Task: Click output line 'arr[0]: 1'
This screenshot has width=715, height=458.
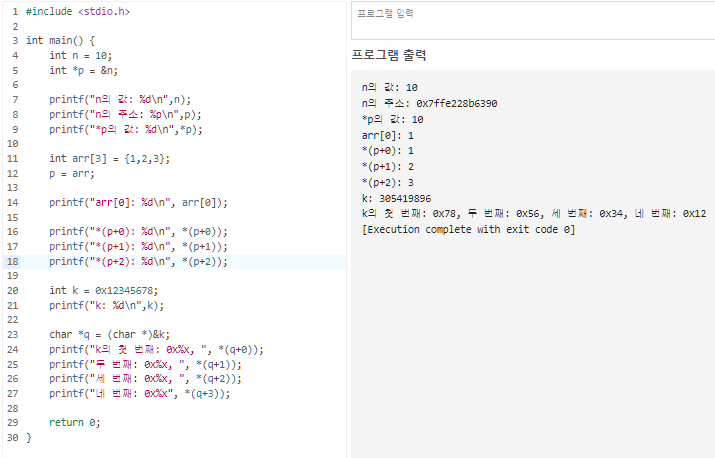Action: 388,136
